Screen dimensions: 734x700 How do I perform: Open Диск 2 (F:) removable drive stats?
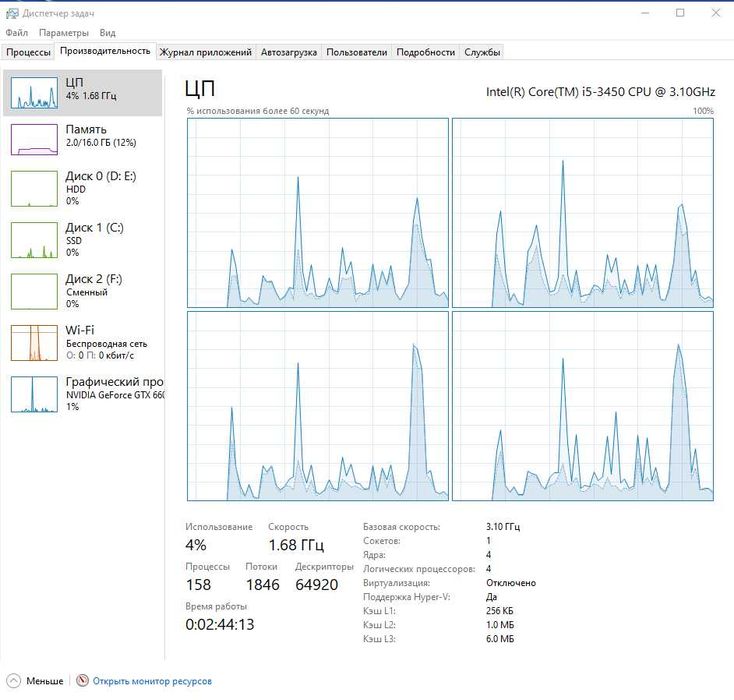tap(83, 291)
